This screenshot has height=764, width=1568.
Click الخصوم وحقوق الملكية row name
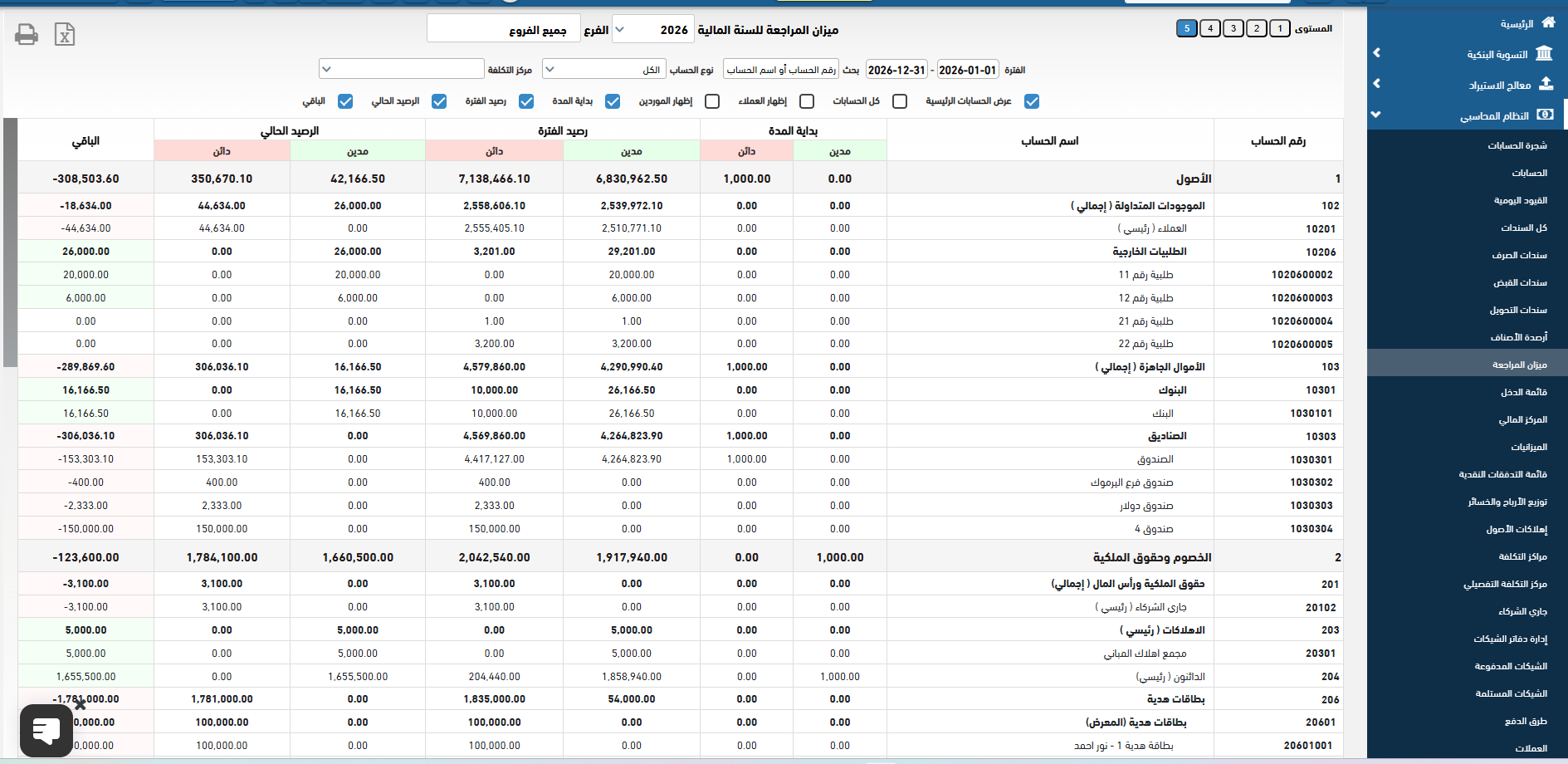coord(1151,557)
